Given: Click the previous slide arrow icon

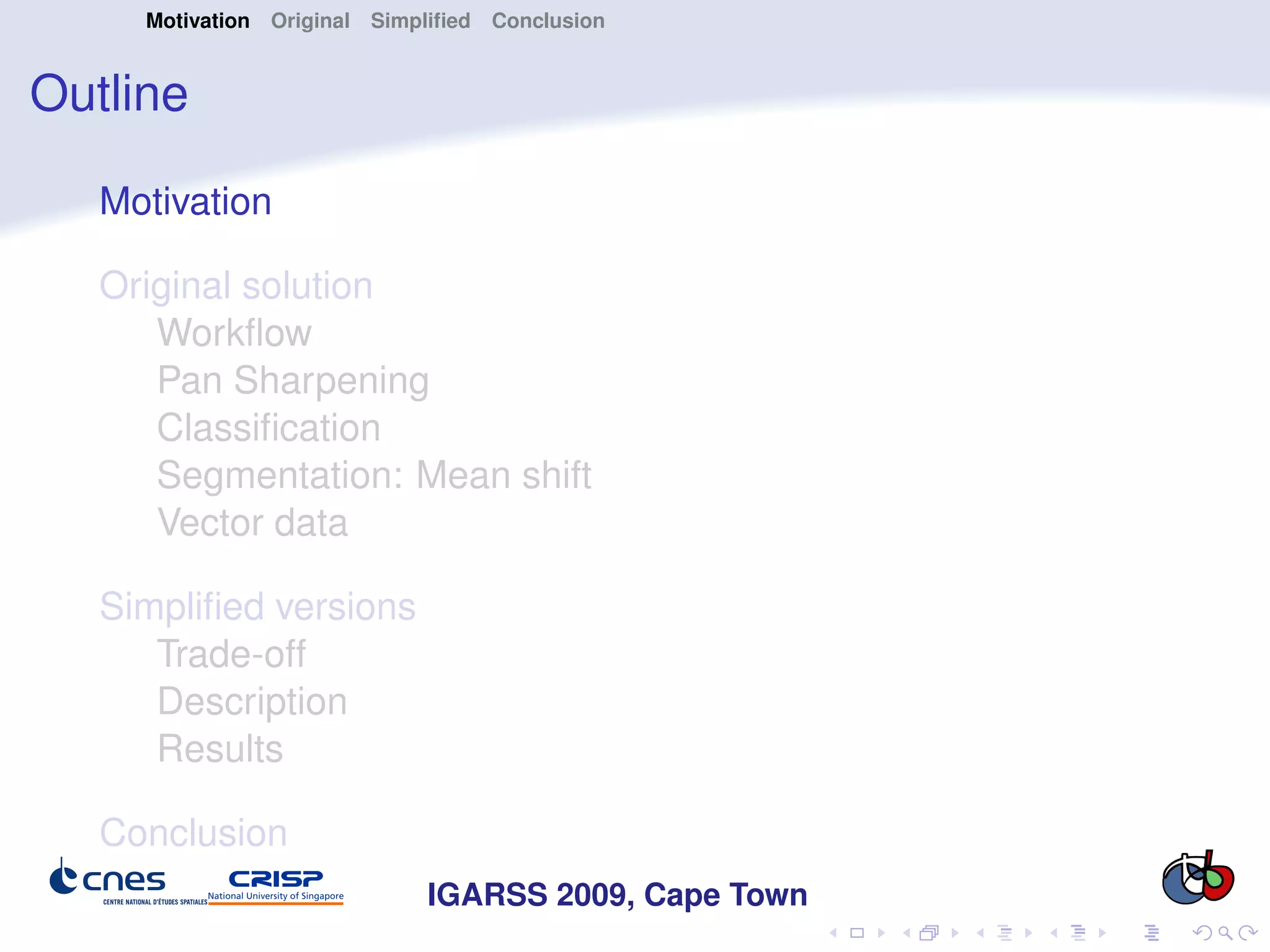Looking at the screenshot, I should 833,933.
